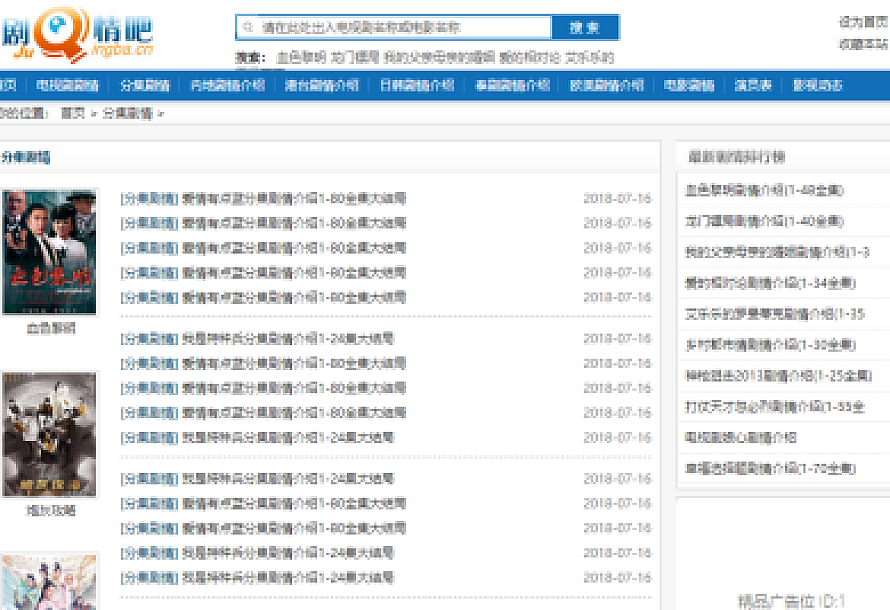The image size is (890, 610).
Task: Click the 剧情吧 site logo
Action: coord(78,33)
